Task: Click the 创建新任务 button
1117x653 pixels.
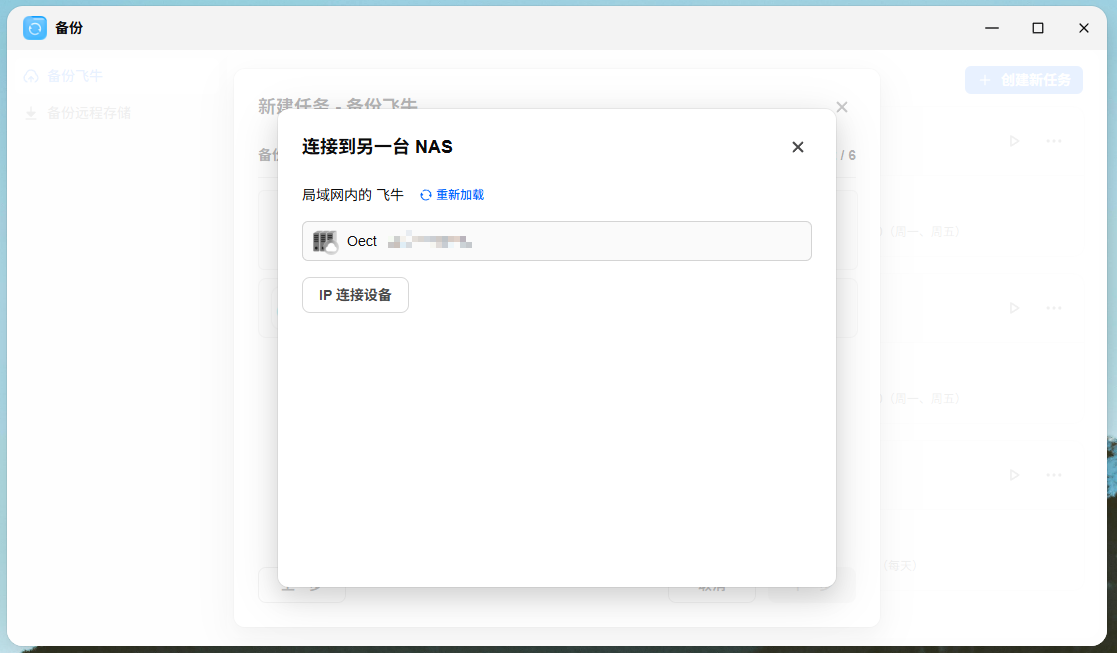Action: click(x=1024, y=80)
